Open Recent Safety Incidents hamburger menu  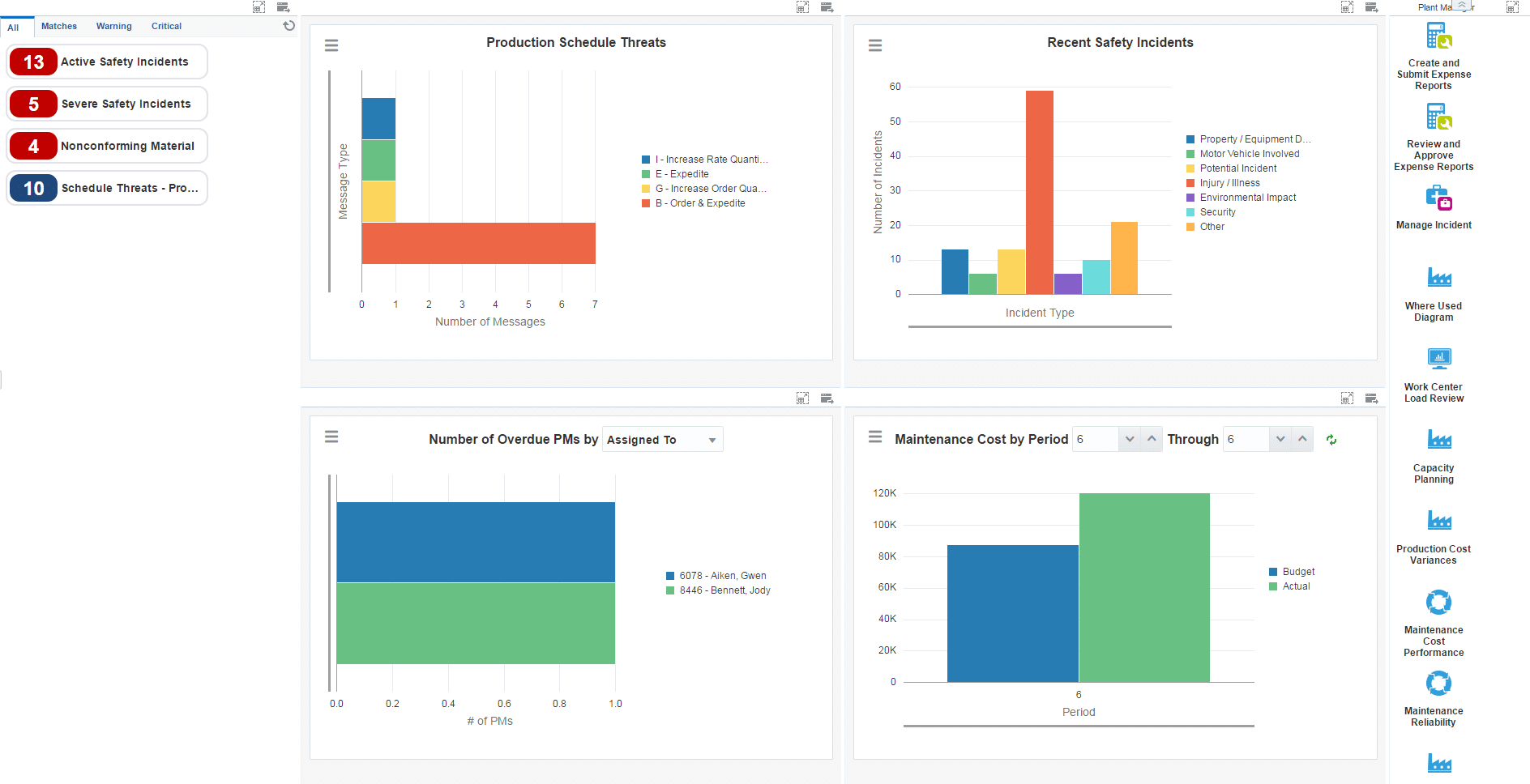(x=875, y=45)
